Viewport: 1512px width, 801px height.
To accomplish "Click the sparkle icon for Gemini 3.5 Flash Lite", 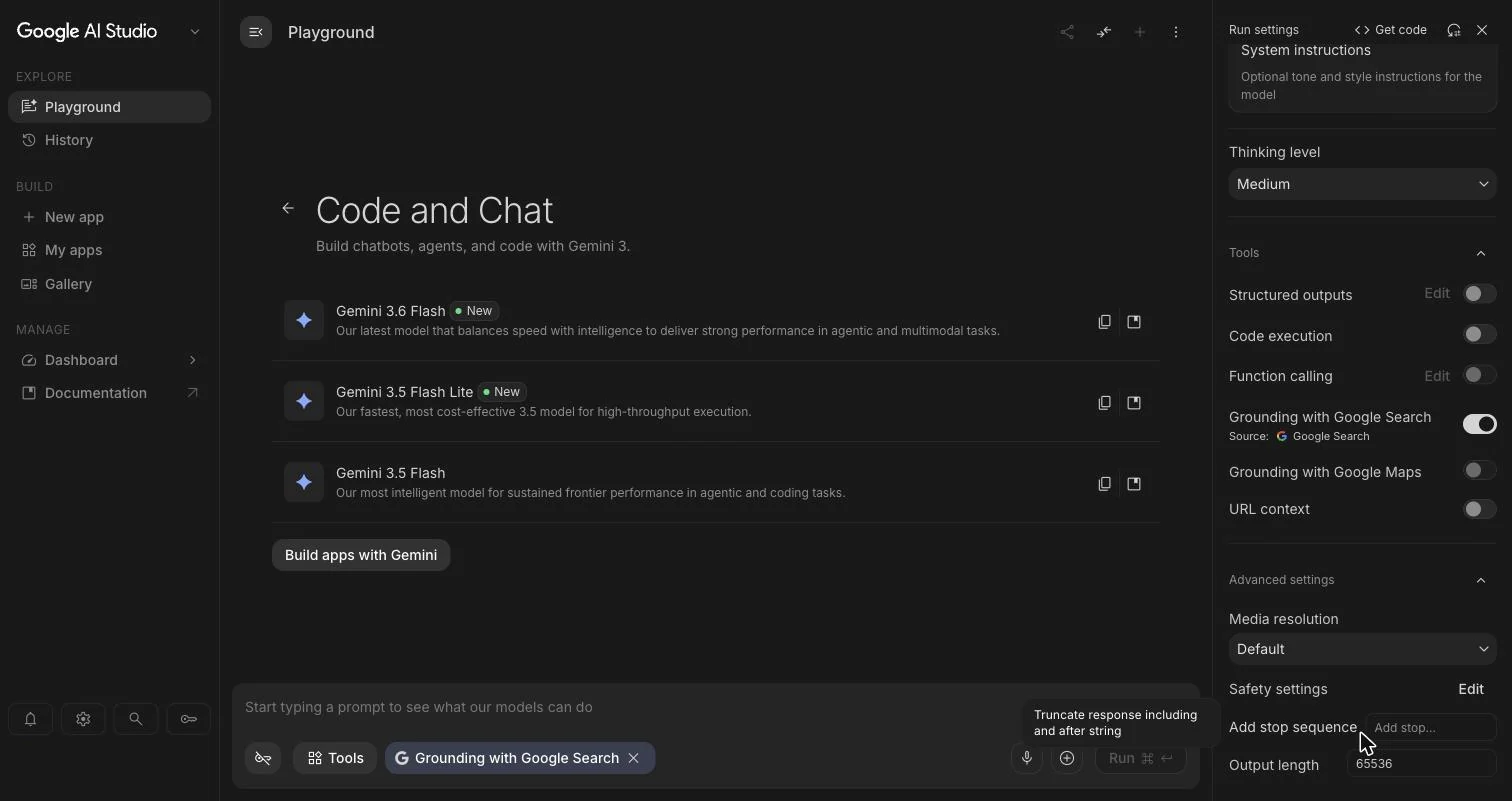I will (304, 402).
